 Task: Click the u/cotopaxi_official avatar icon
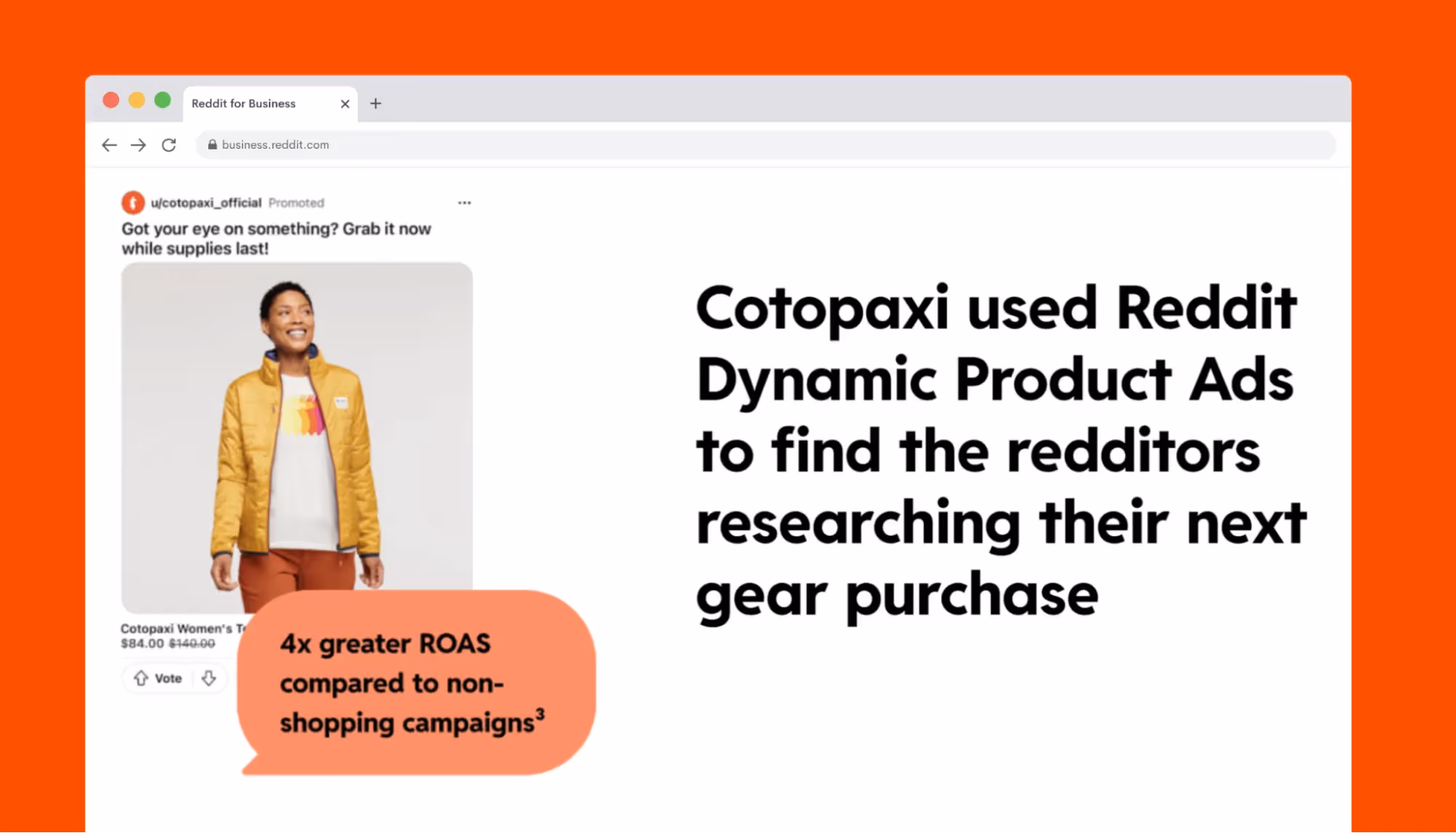click(x=133, y=203)
